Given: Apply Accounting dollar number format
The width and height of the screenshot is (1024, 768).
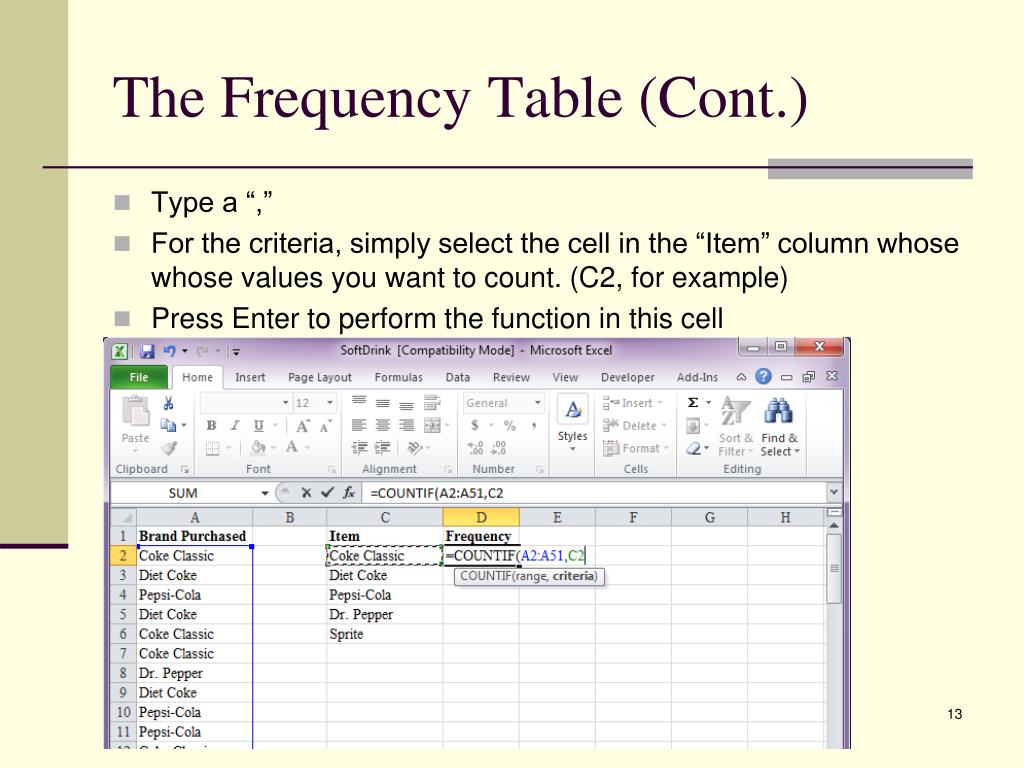Looking at the screenshot, I should 475,425.
